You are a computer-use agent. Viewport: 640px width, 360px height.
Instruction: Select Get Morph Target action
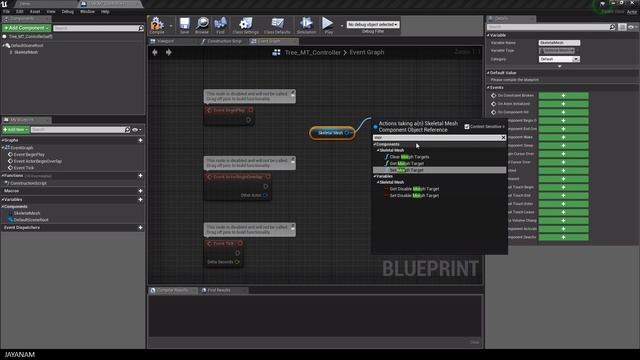pyautogui.click(x=407, y=163)
